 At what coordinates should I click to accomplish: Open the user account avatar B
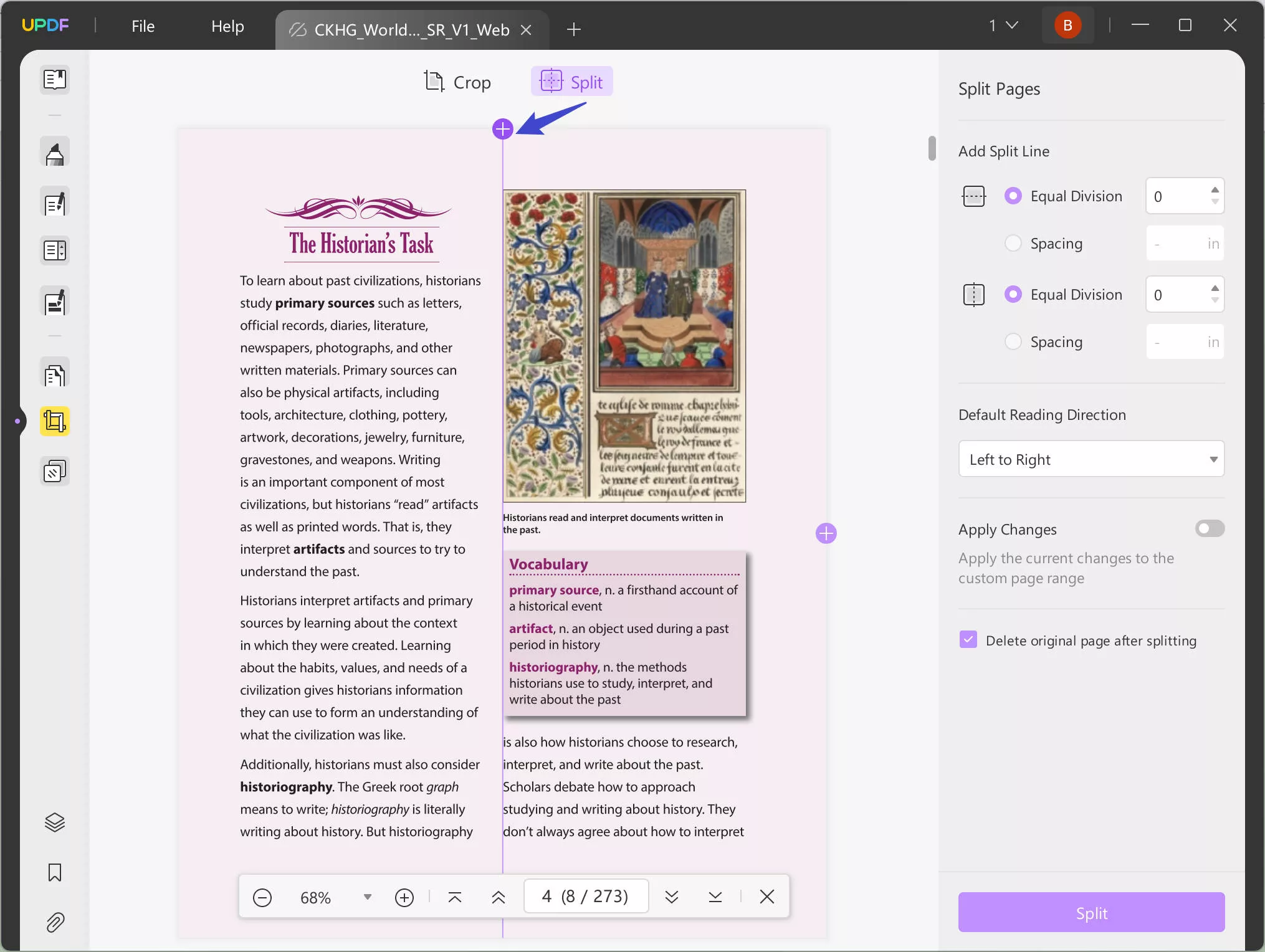pyautogui.click(x=1067, y=25)
